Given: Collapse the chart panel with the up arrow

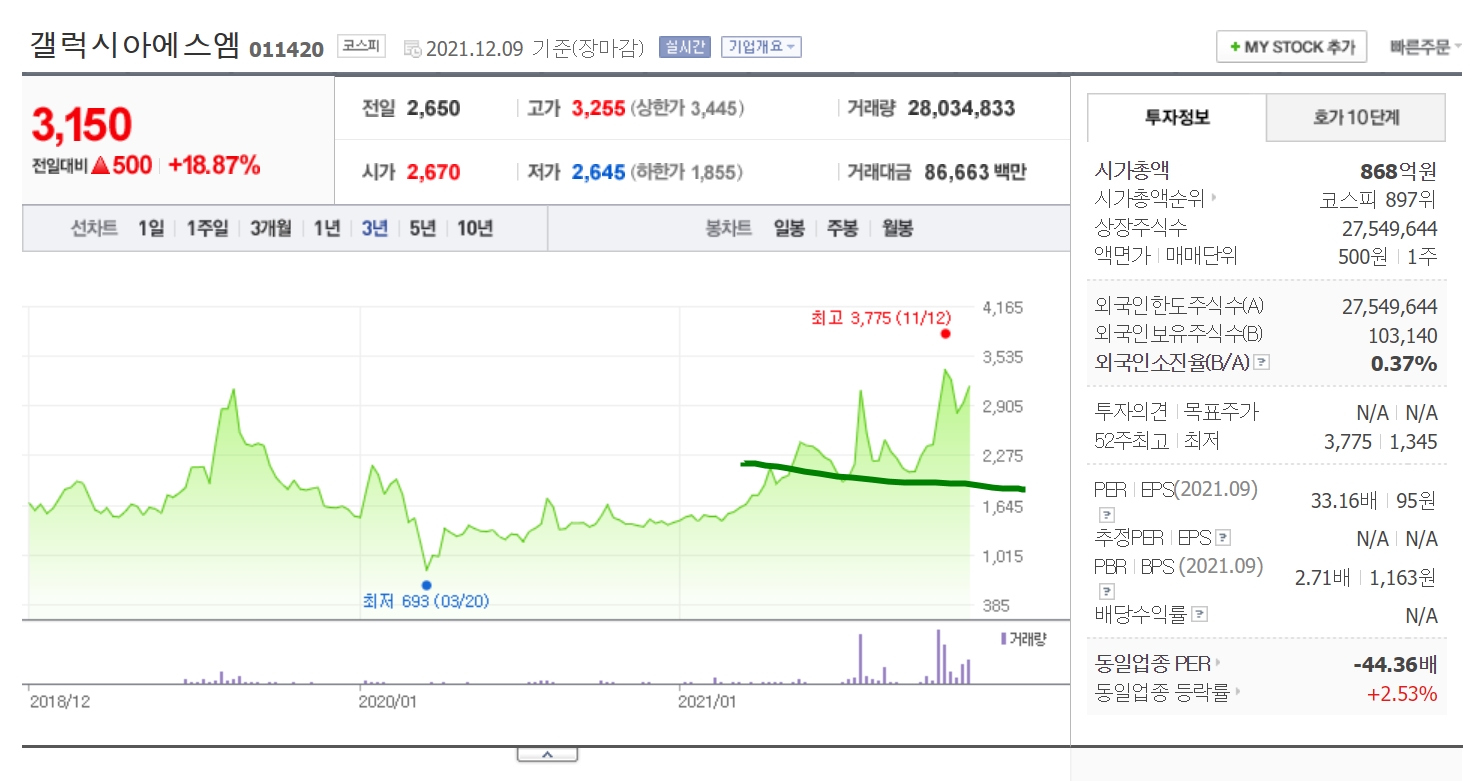Looking at the screenshot, I should (x=546, y=754).
